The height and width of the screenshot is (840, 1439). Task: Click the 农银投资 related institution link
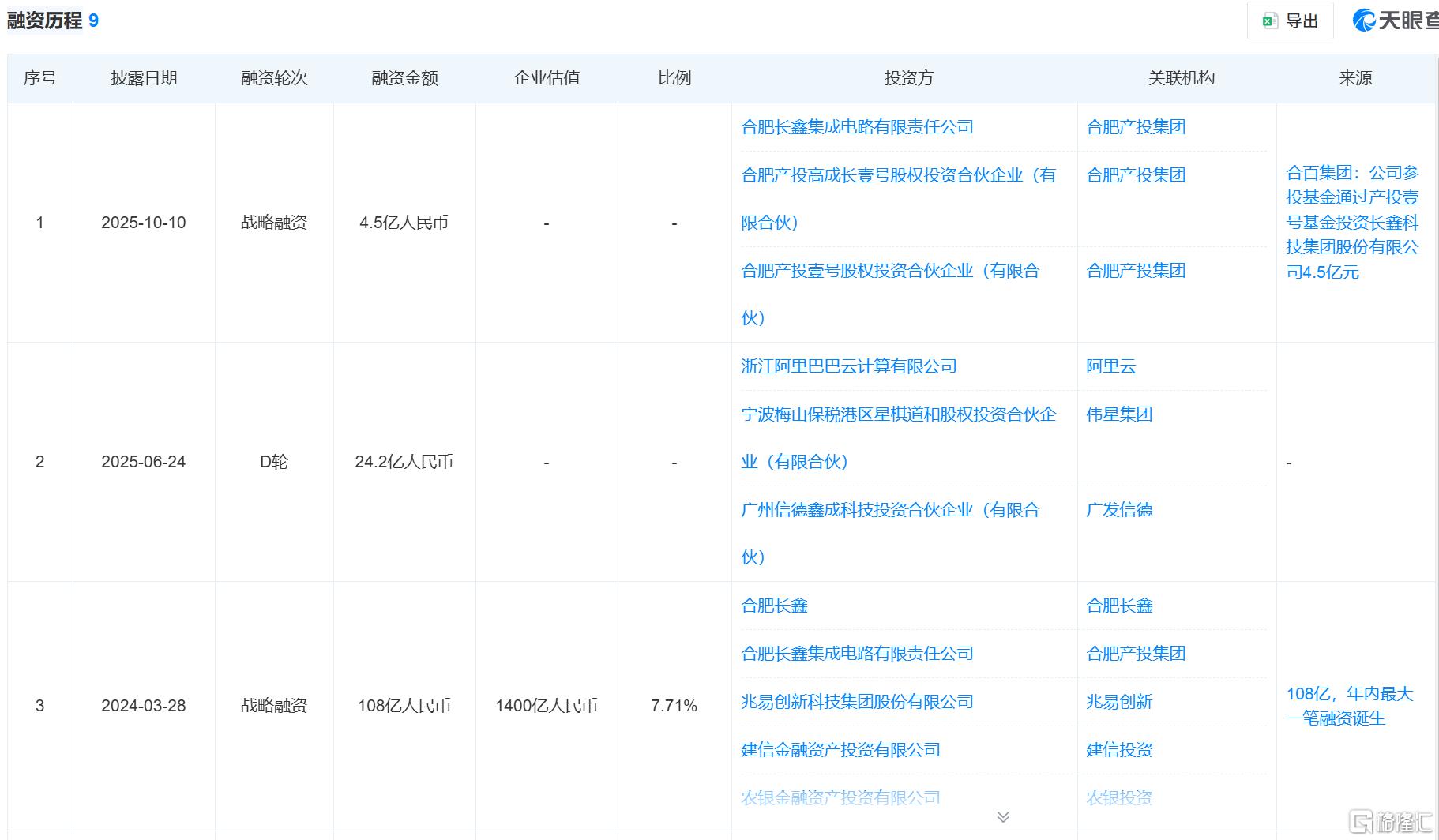point(1119,798)
